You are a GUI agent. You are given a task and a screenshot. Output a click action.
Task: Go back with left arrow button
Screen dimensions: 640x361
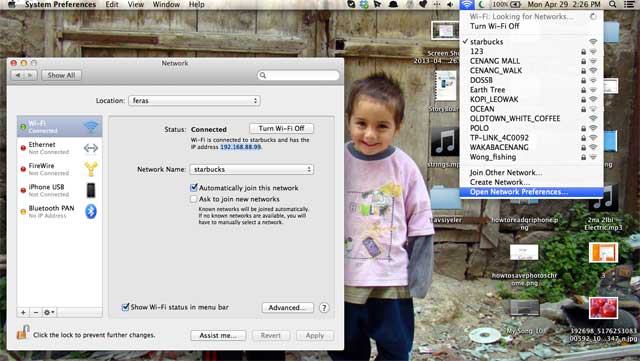click(x=18, y=75)
